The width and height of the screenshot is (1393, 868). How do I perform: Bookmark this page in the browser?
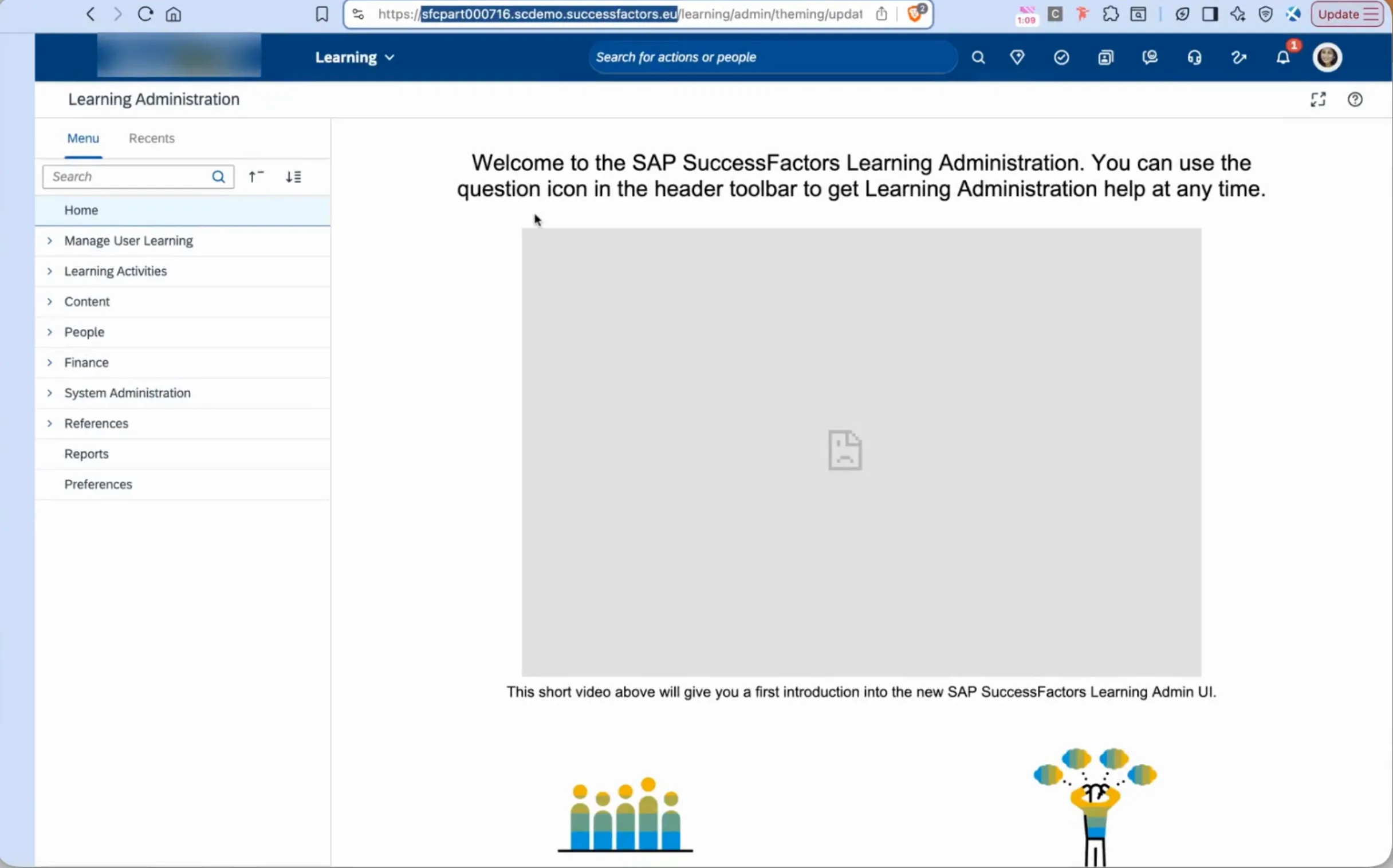(321, 14)
